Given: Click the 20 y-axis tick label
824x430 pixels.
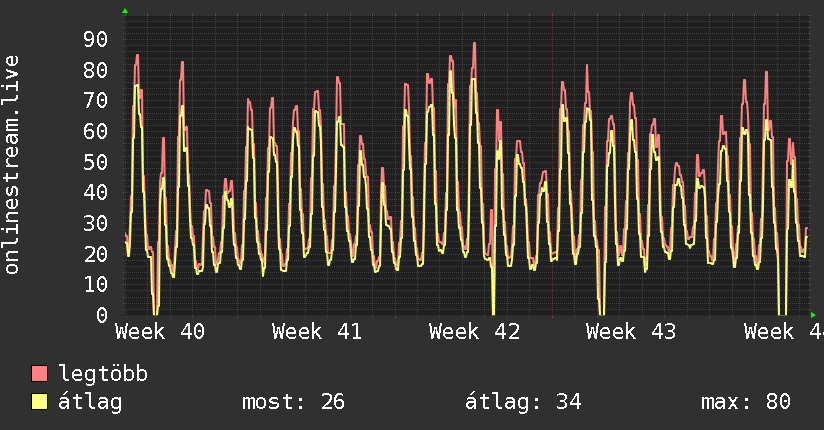Looking at the screenshot, I should click(x=96, y=254).
